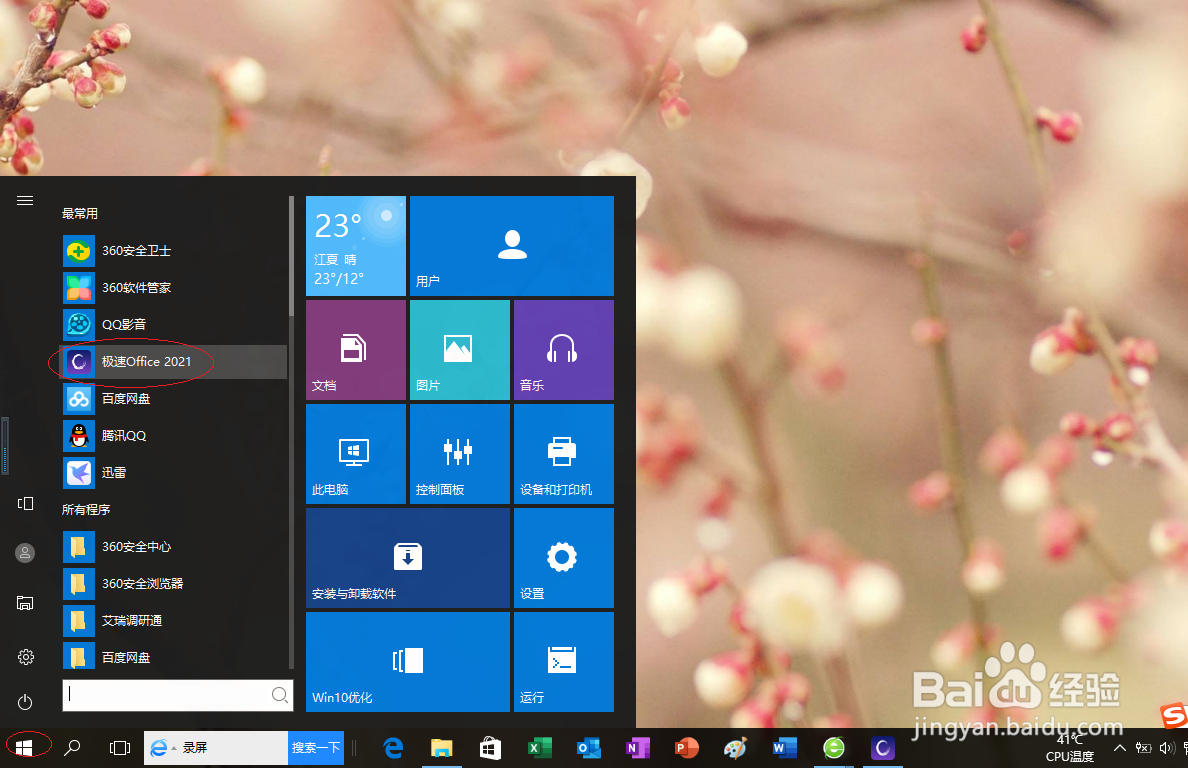The height and width of the screenshot is (768, 1188).
Task: Launch 极速Office 2021
Action: 174,361
